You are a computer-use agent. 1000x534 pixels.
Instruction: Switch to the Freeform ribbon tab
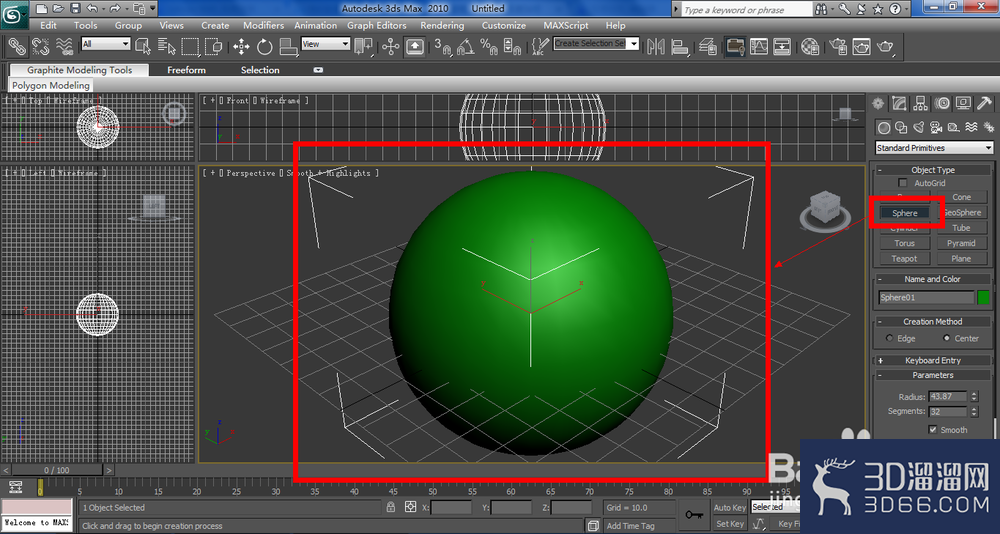186,70
